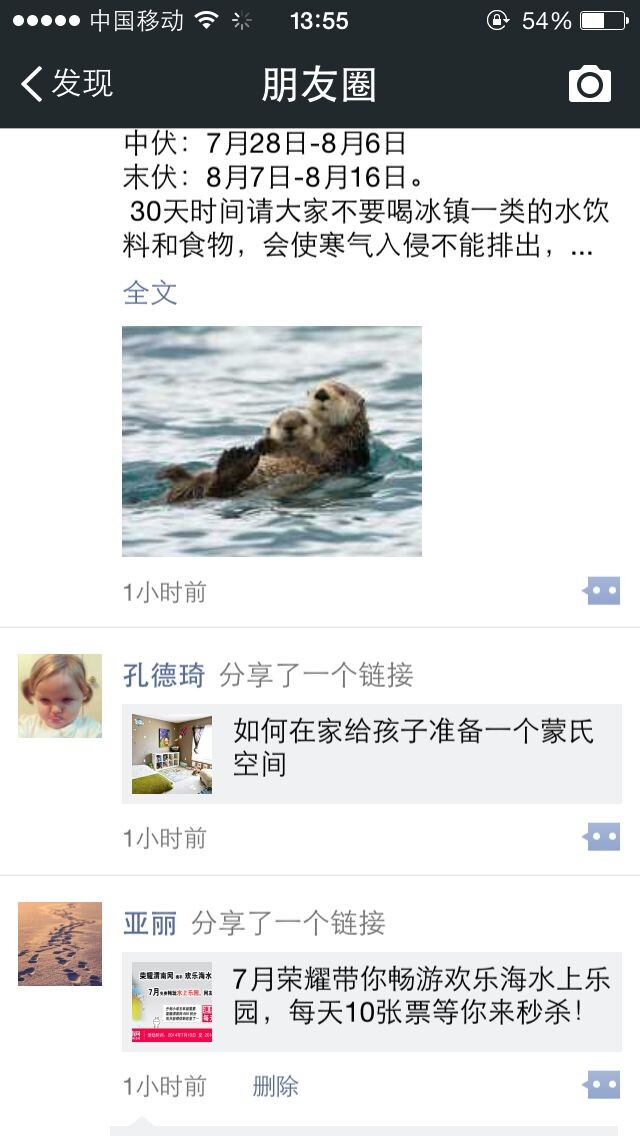The width and height of the screenshot is (640, 1136).
Task: Open the 欢乐海水上乐园 shared link card
Action: click(372, 1002)
